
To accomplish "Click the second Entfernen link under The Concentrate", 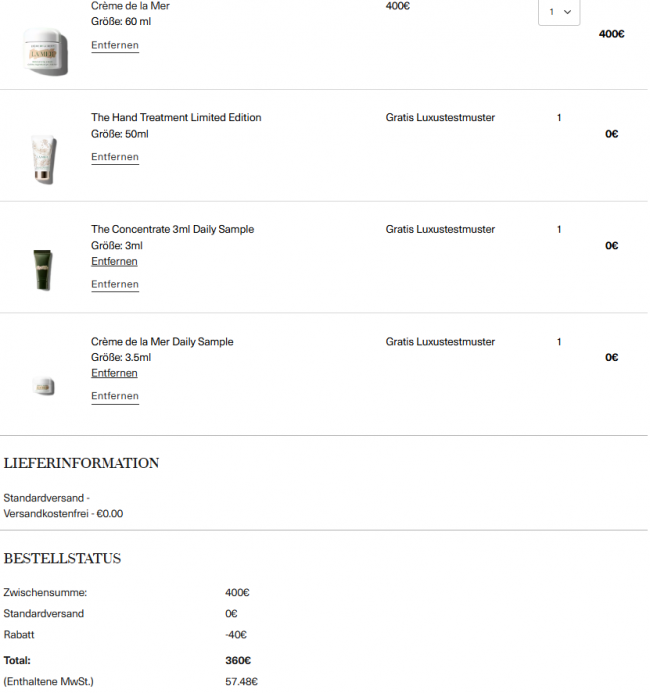I will 115,284.
